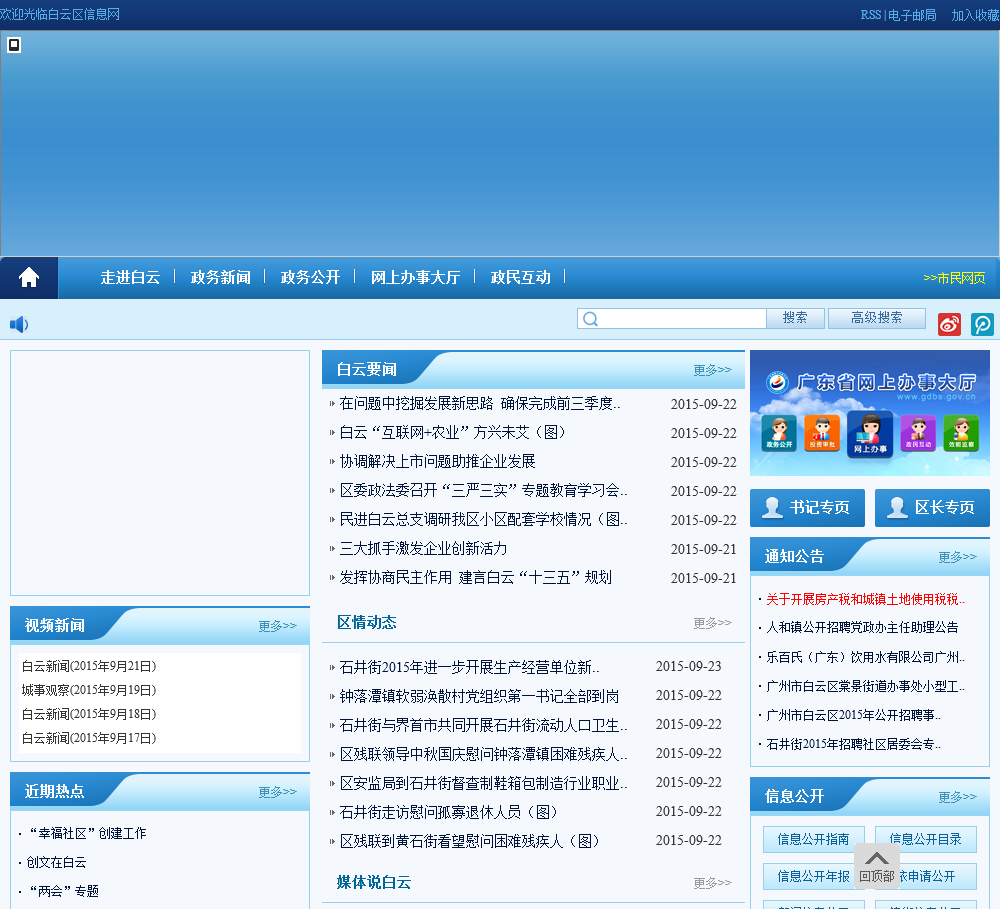Open the 政民互动 menu in the navigation bar
Viewport: 1000px width, 909px height.
click(520, 277)
